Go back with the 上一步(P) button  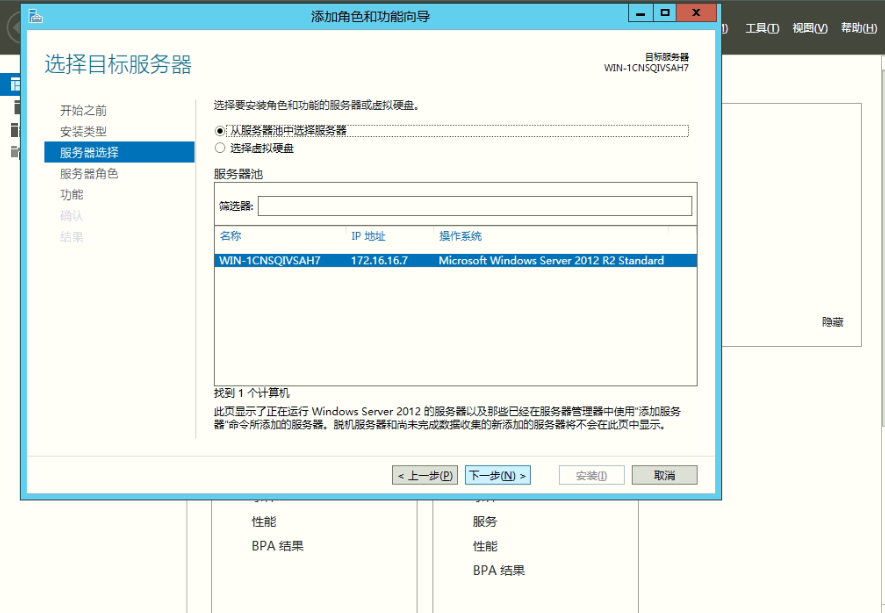click(x=425, y=475)
